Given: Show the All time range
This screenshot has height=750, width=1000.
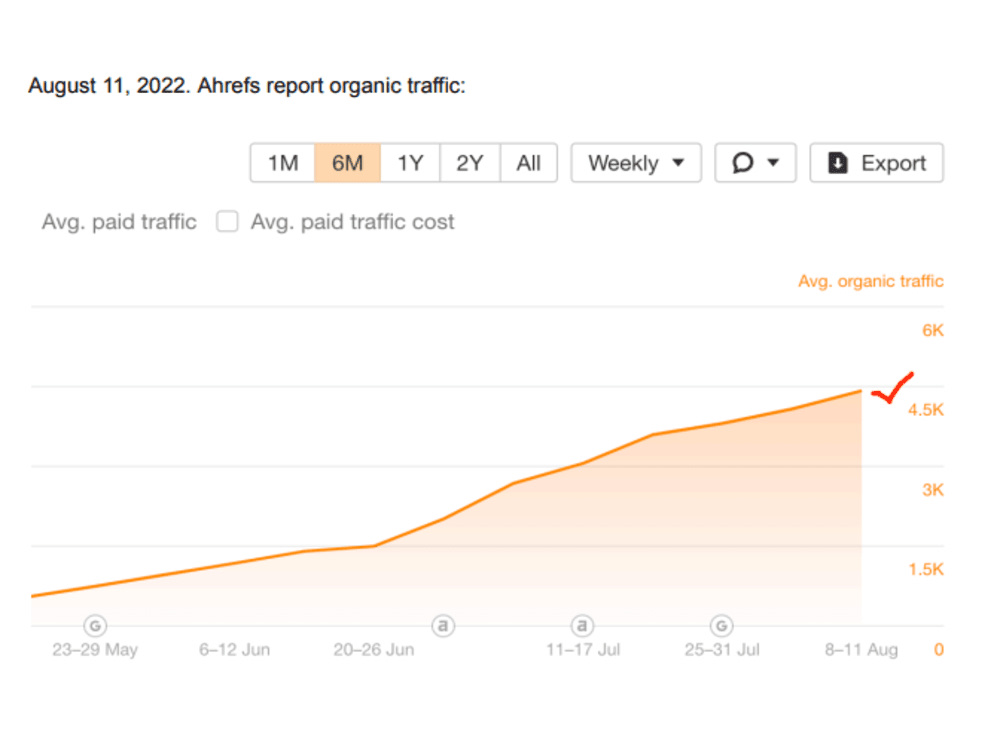Looking at the screenshot, I should pyautogui.click(x=529, y=163).
